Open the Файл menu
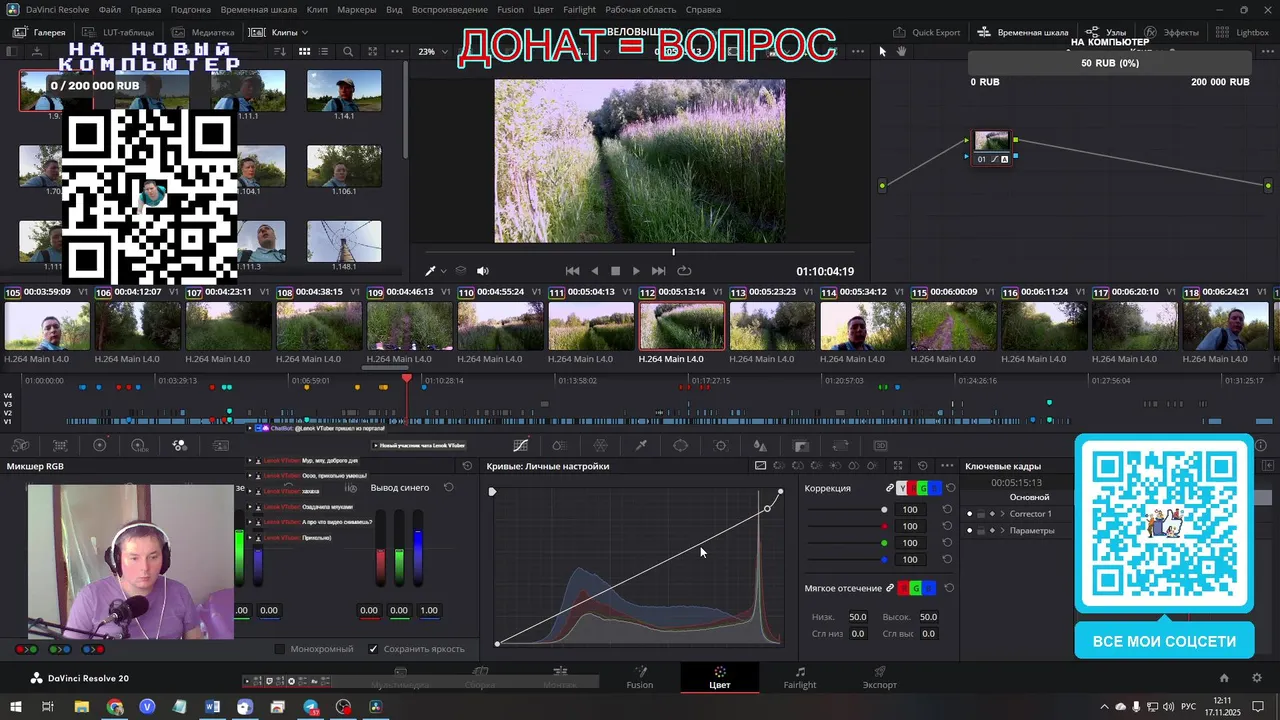 tap(110, 10)
